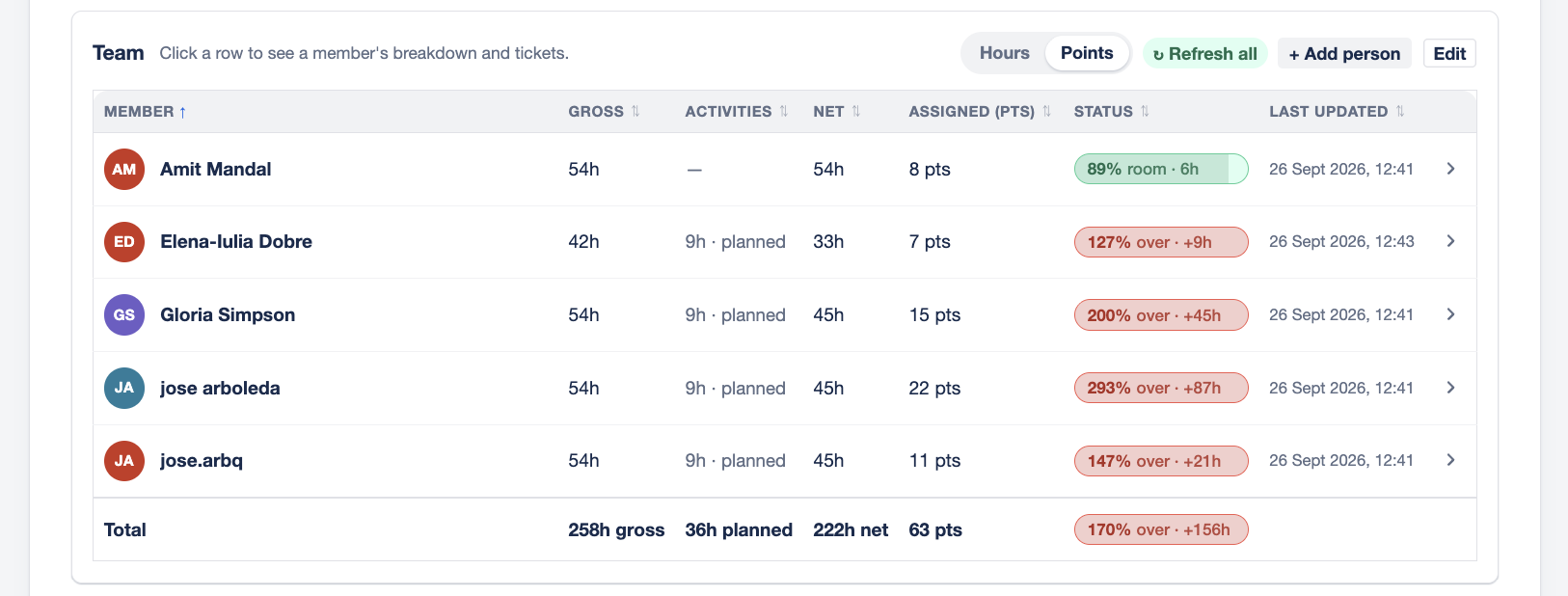
Task: Sort by Net column sort icon
Action: tap(856, 112)
